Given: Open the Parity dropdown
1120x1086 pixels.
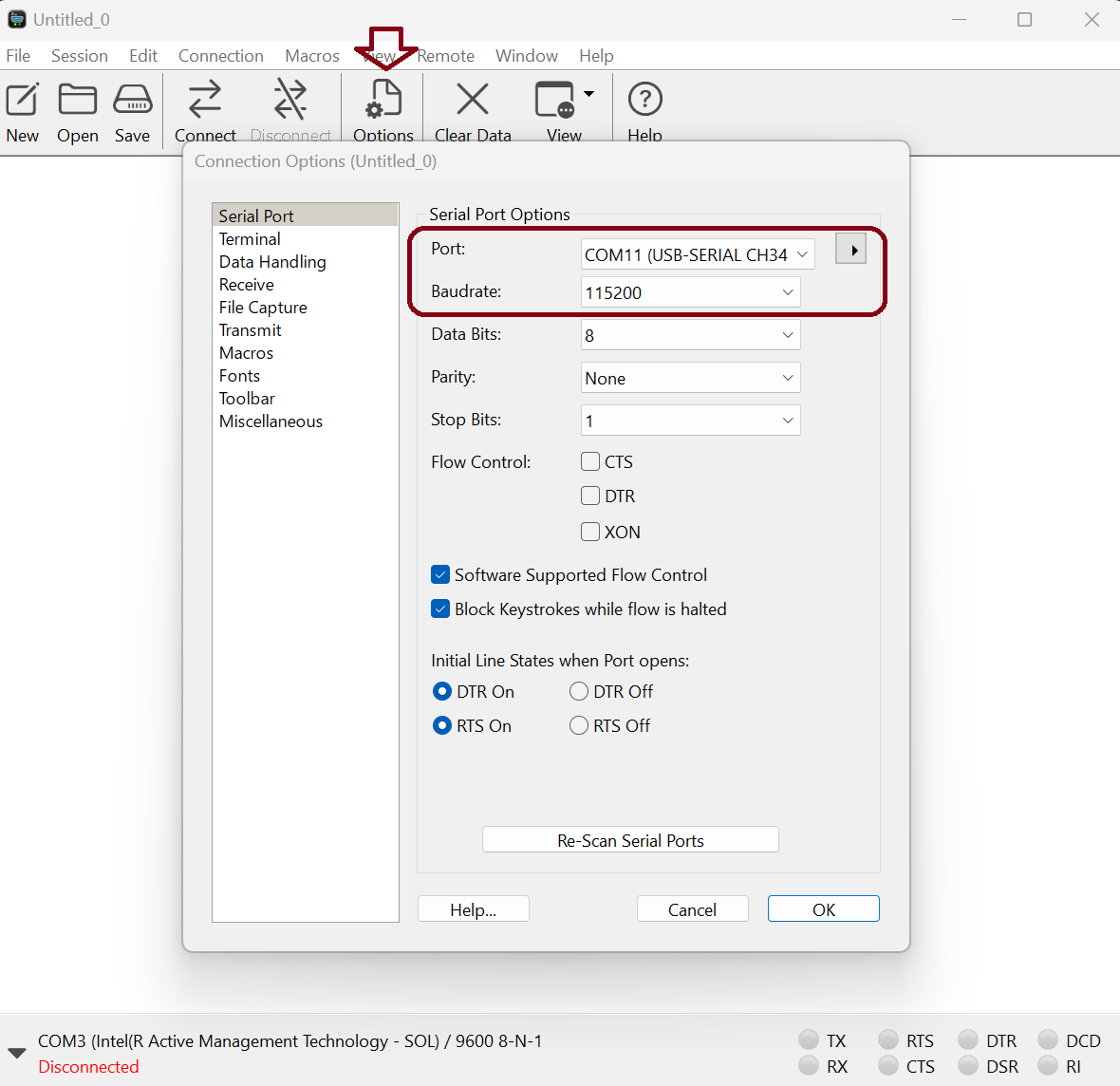Looking at the screenshot, I should [x=690, y=378].
